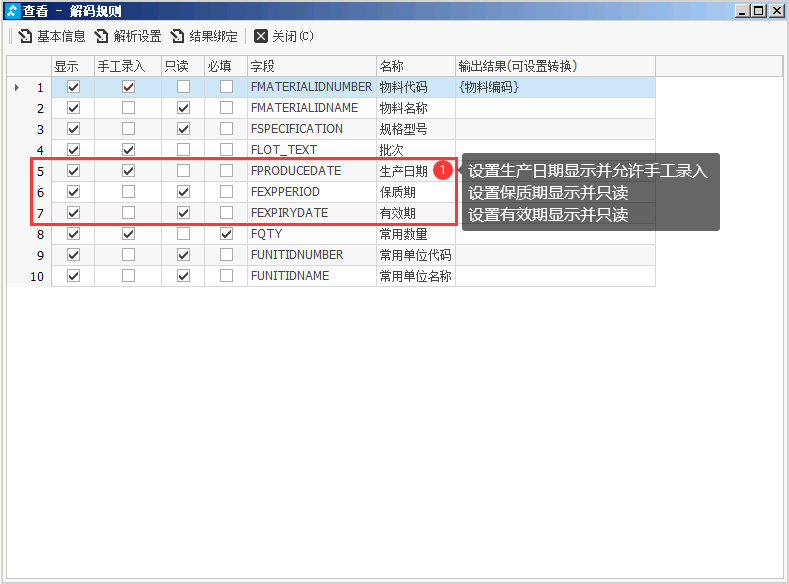The image size is (789, 584).
Task: Click the 常用单位名称 name cell
Action: pos(416,276)
